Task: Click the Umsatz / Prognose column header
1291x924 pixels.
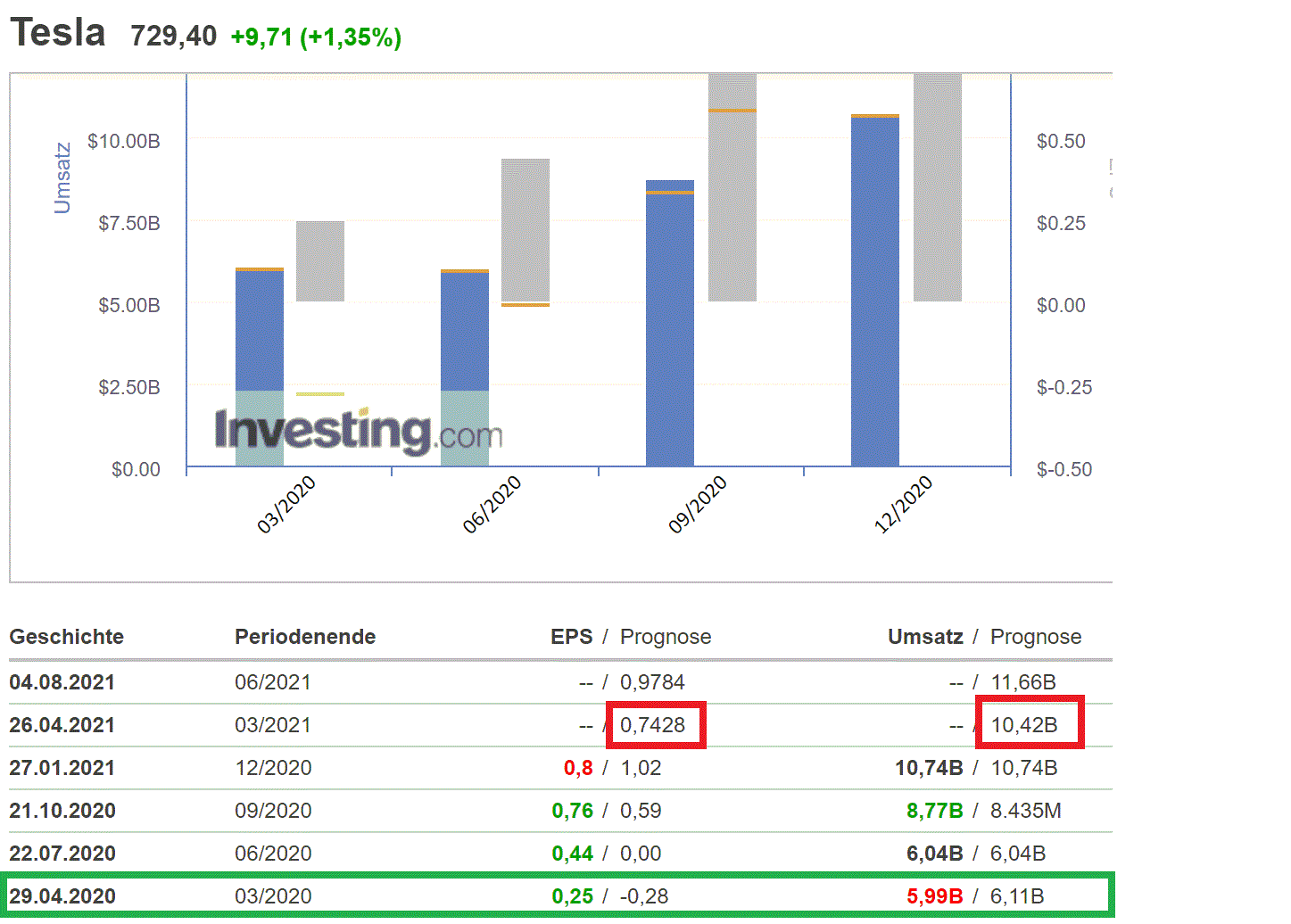Action: (x=984, y=637)
